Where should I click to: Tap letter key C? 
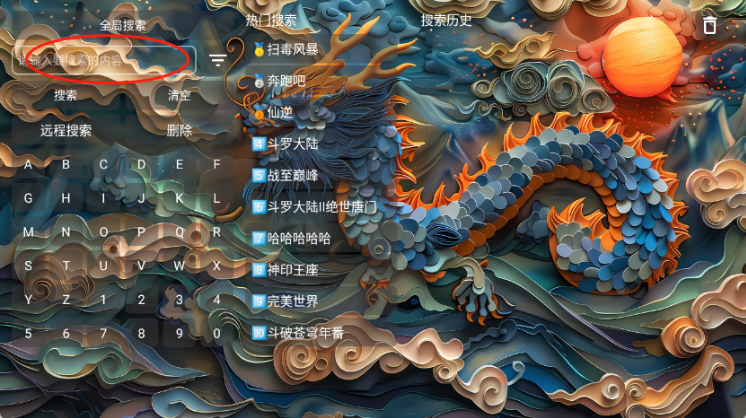coord(103,165)
